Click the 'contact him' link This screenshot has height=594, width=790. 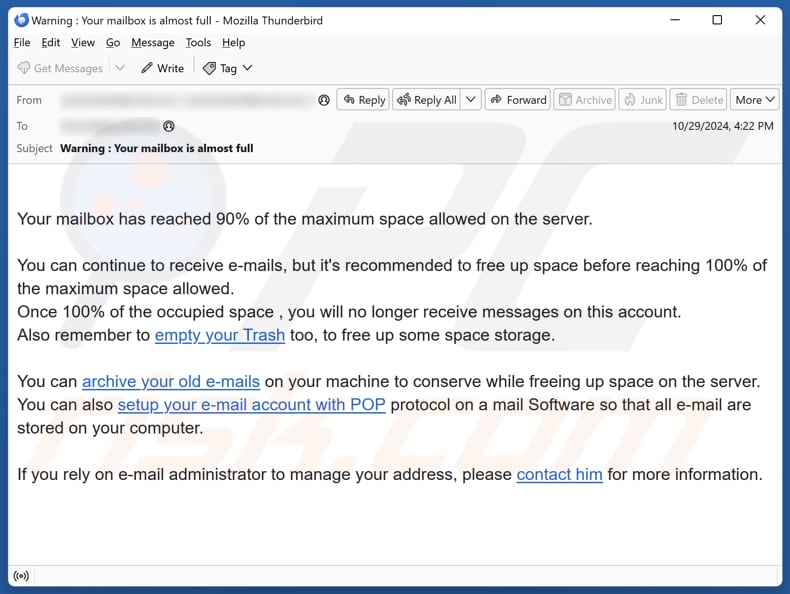tap(559, 474)
